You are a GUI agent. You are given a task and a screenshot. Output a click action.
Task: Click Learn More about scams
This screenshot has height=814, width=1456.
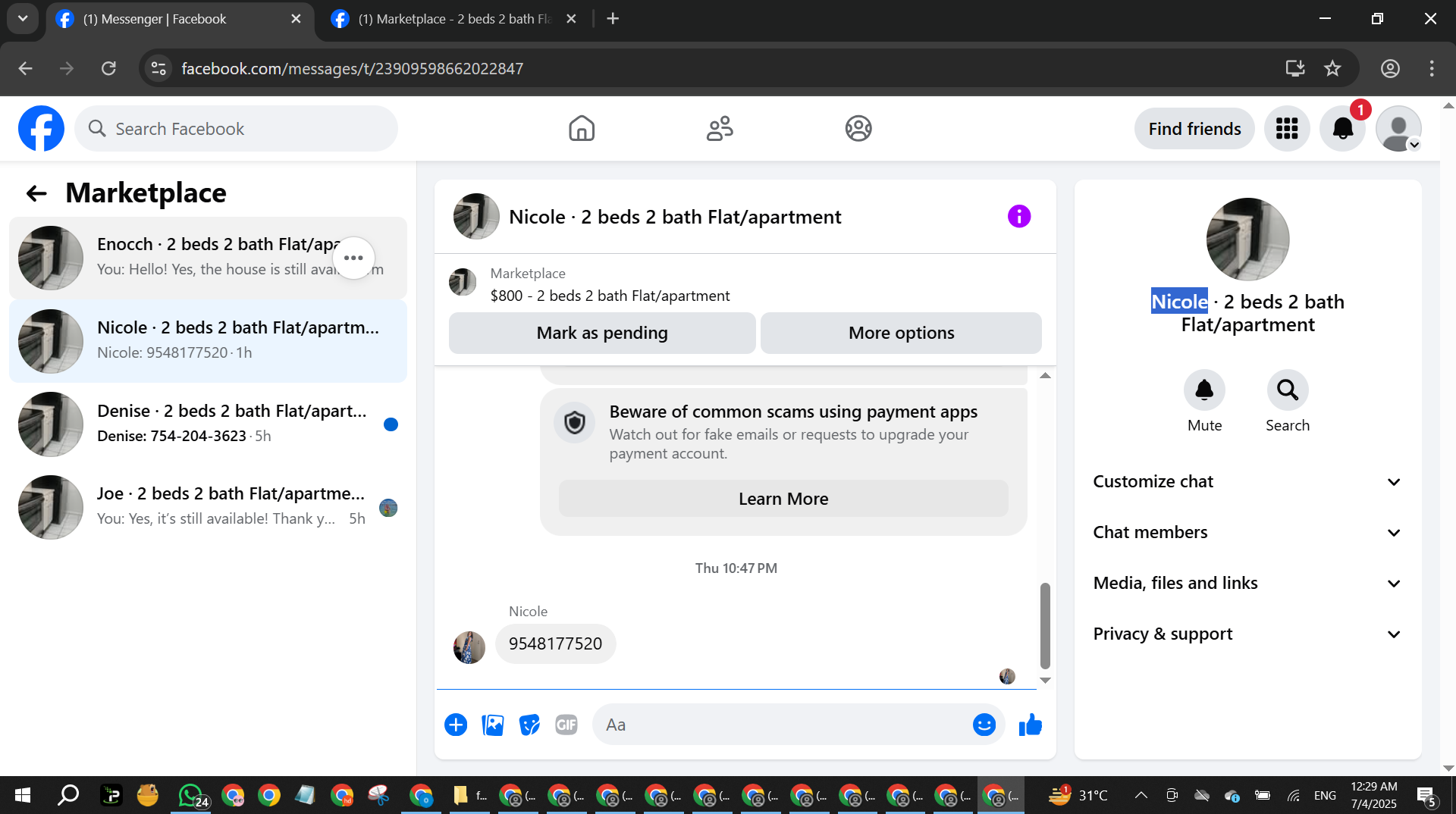tap(783, 499)
